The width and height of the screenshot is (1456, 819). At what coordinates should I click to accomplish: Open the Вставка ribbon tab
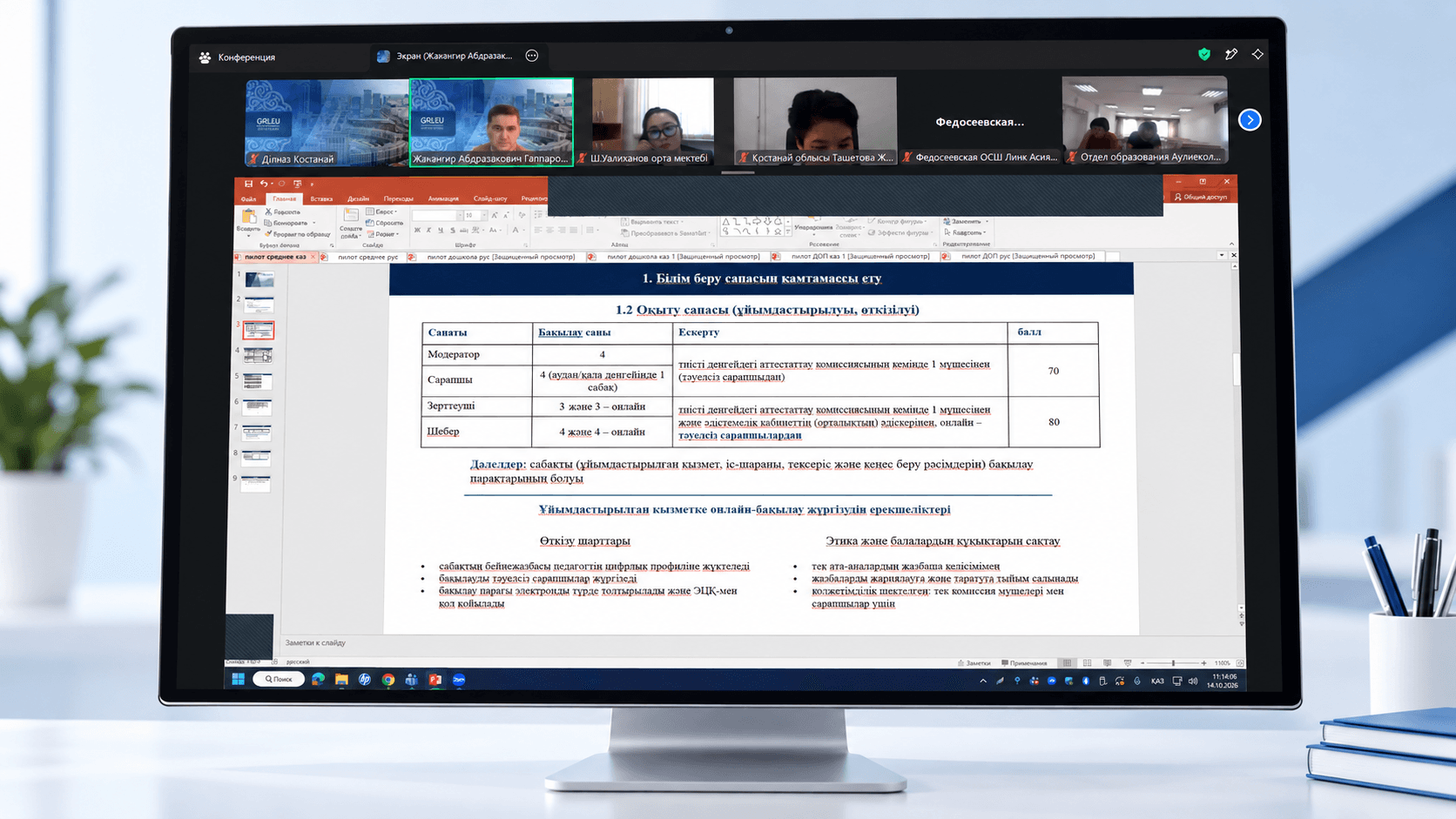321,198
